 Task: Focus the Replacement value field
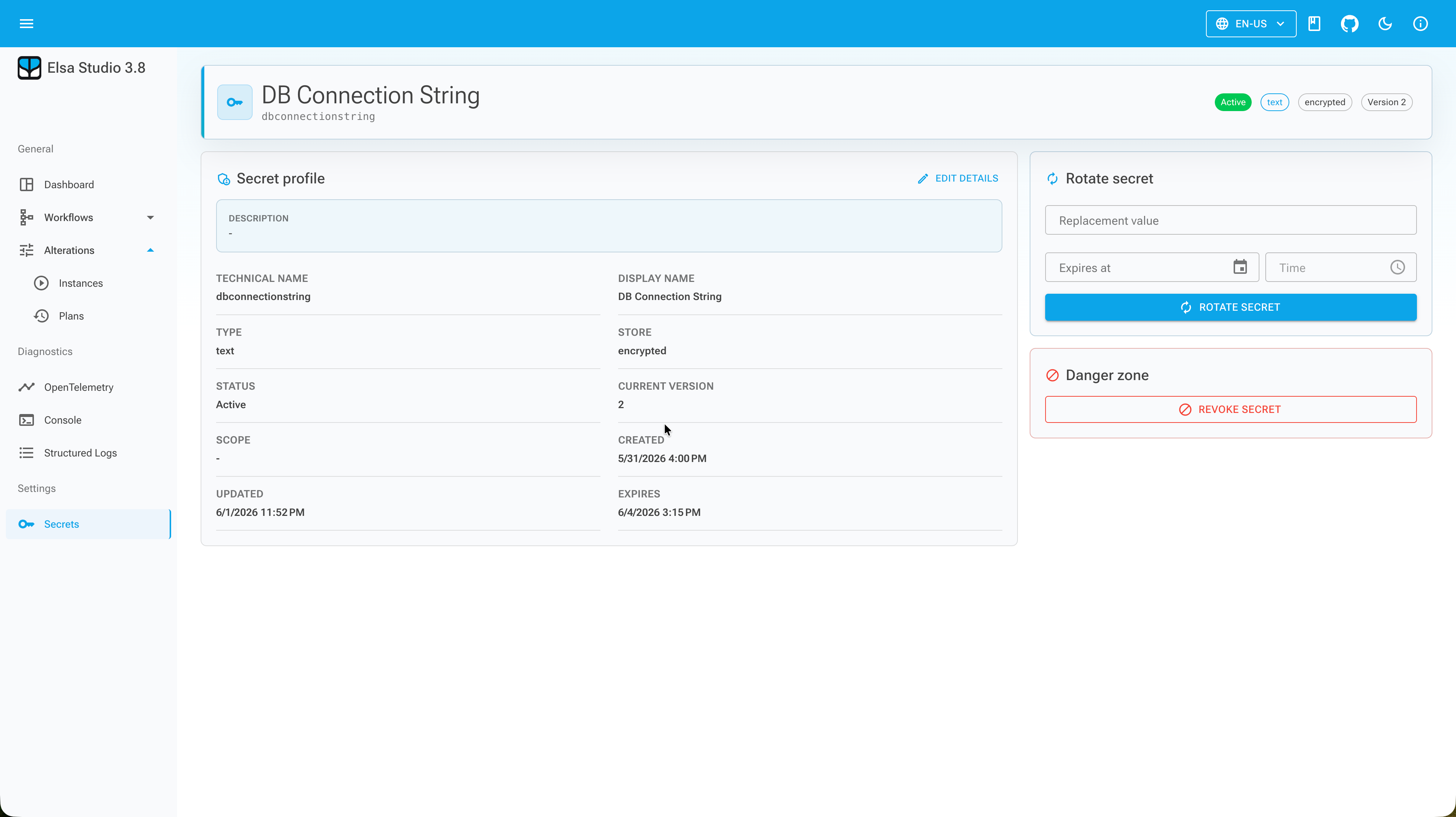coord(1230,220)
